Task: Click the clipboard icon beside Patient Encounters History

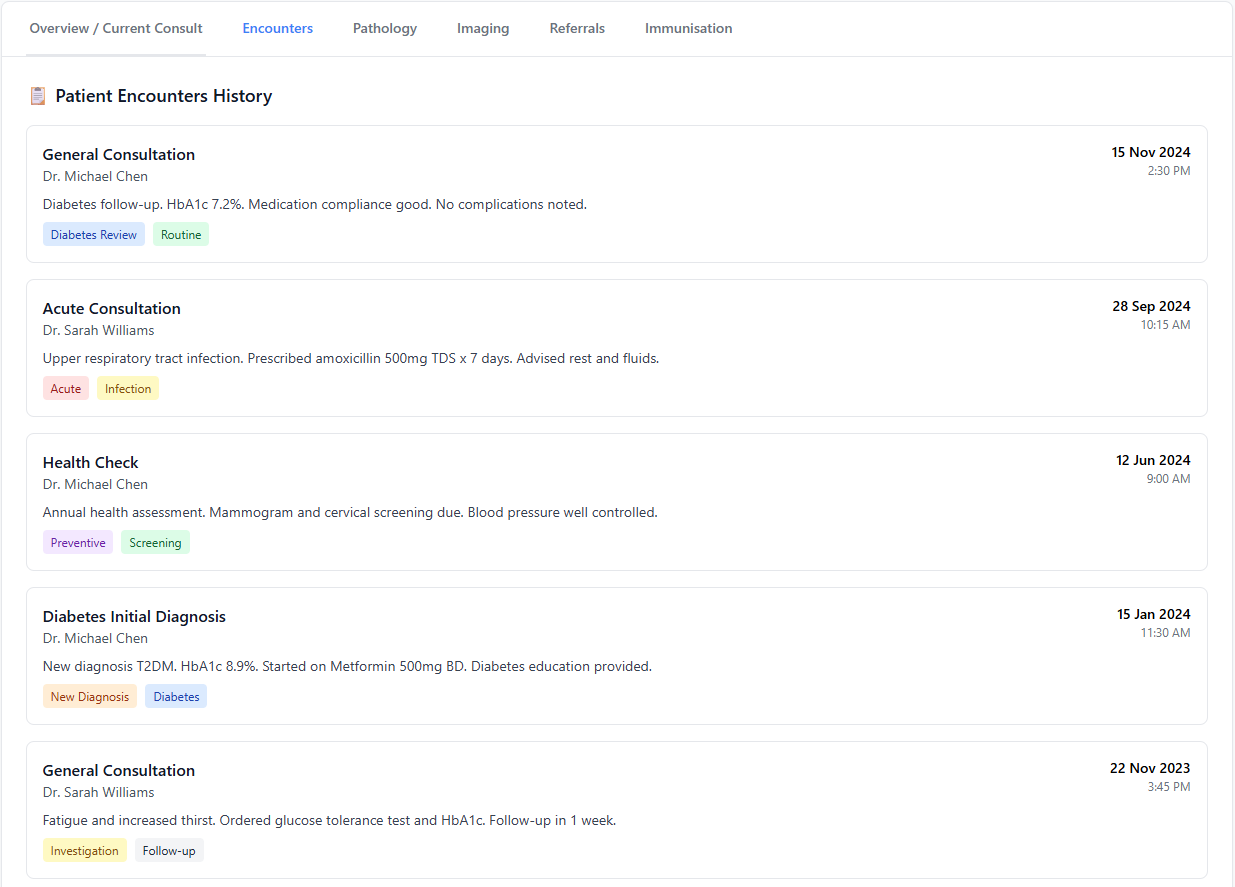Action: coord(38,96)
